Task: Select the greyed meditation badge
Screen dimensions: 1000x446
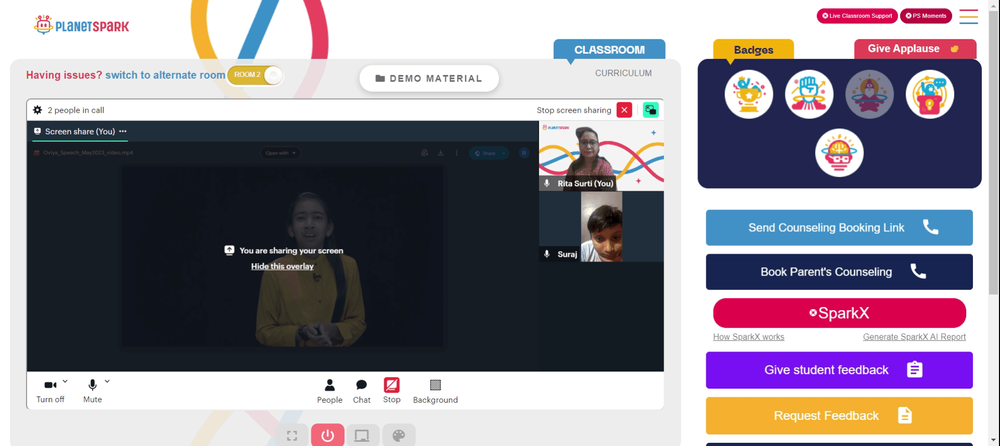Action: 869,94
